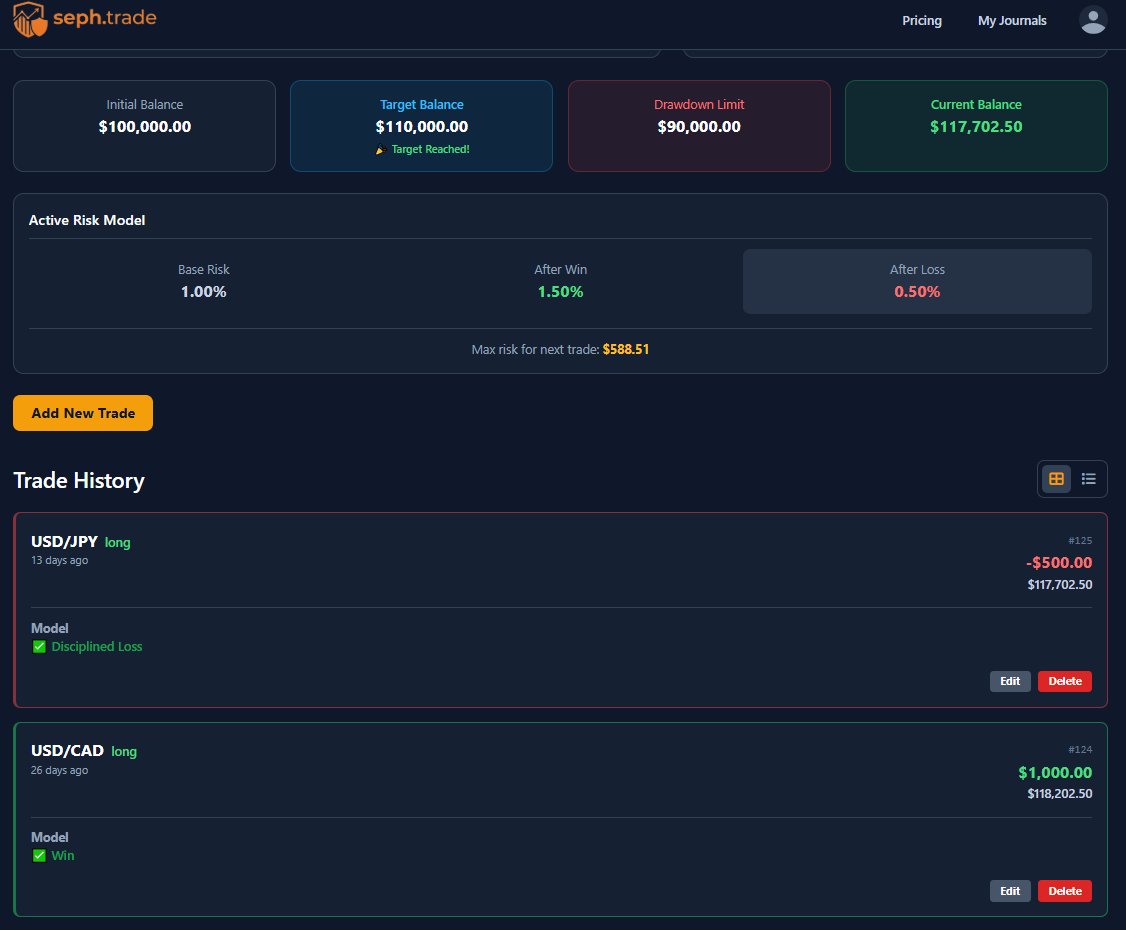Click the 'Target Reached!' label
Image resolution: width=1126 pixels, height=930 pixels.
click(430, 149)
